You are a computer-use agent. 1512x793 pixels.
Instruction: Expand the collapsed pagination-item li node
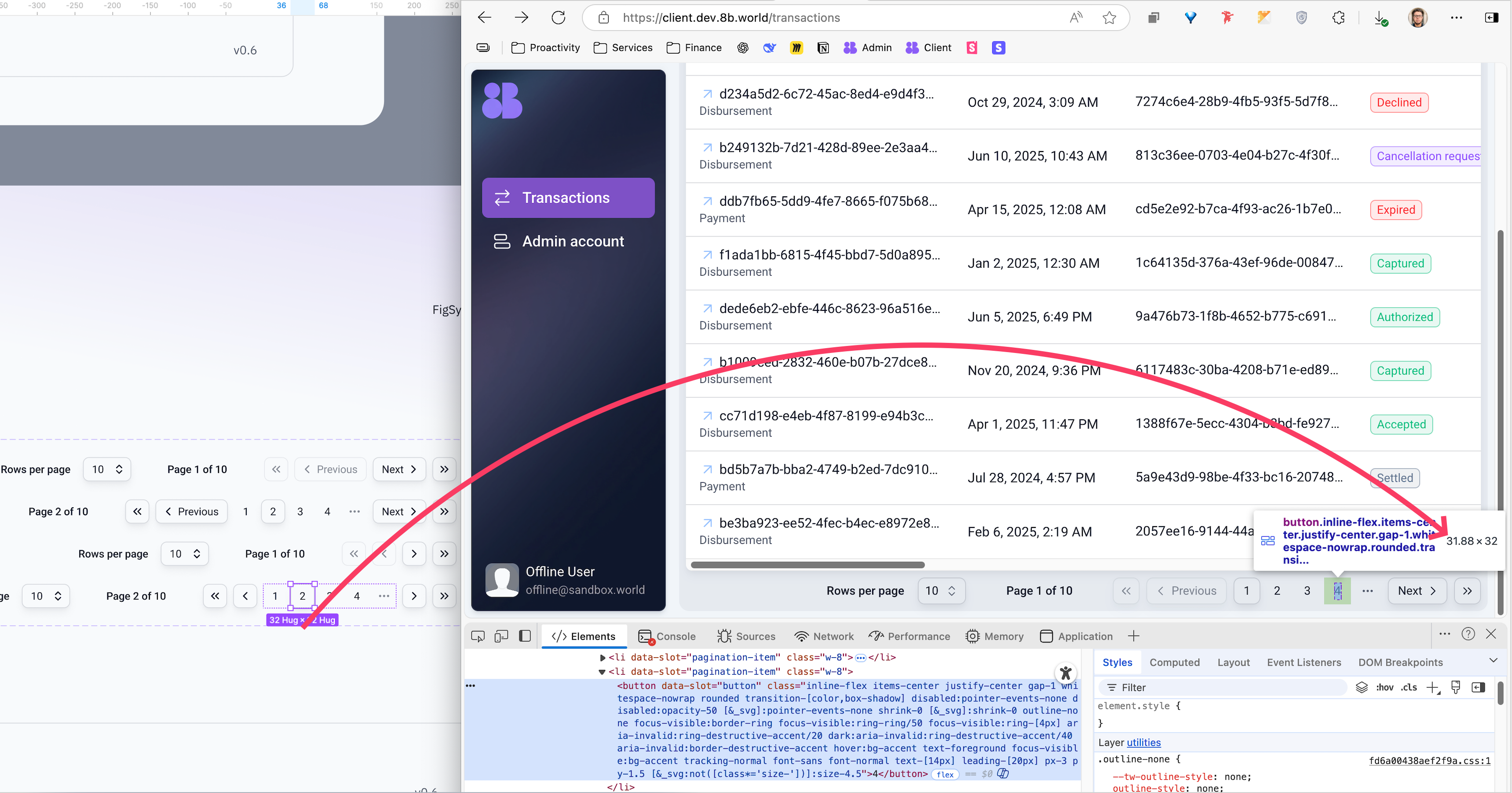(x=602, y=658)
